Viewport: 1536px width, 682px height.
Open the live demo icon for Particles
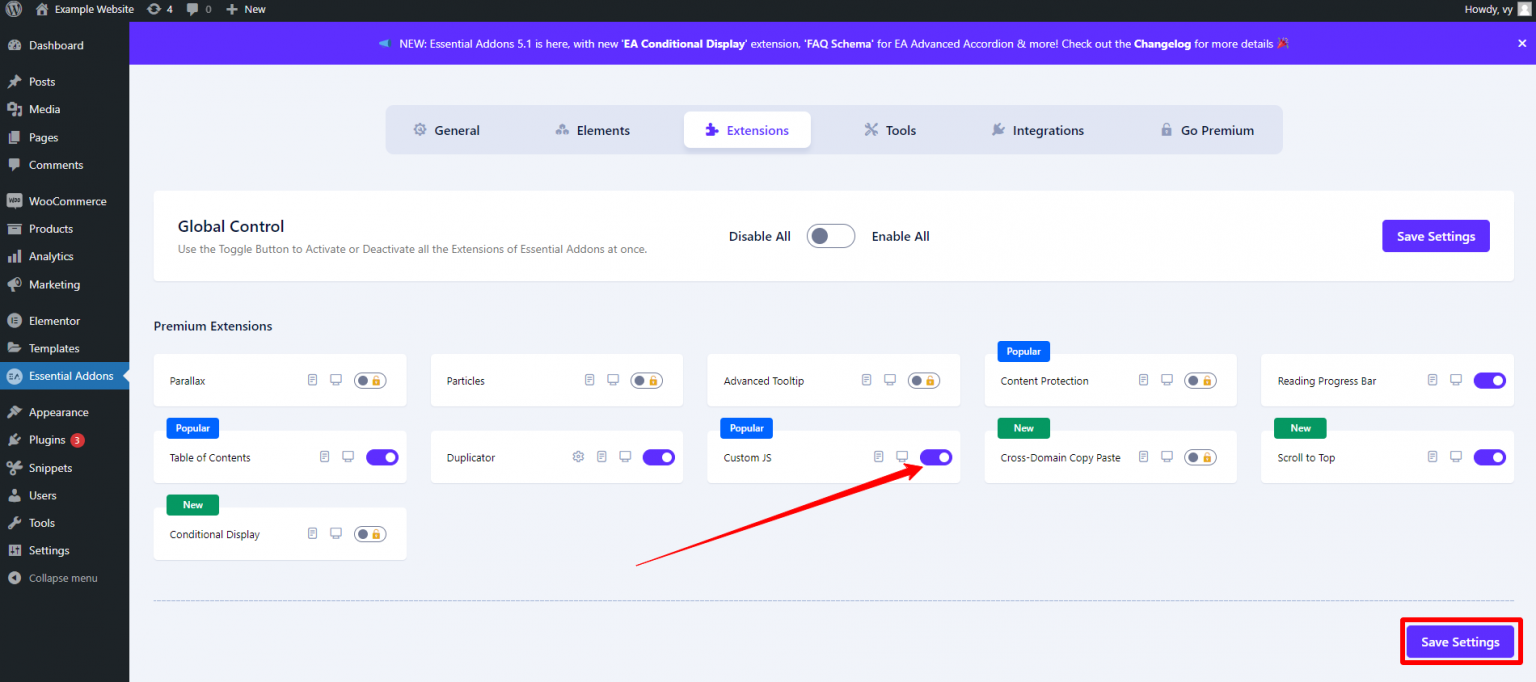(612, 380)
